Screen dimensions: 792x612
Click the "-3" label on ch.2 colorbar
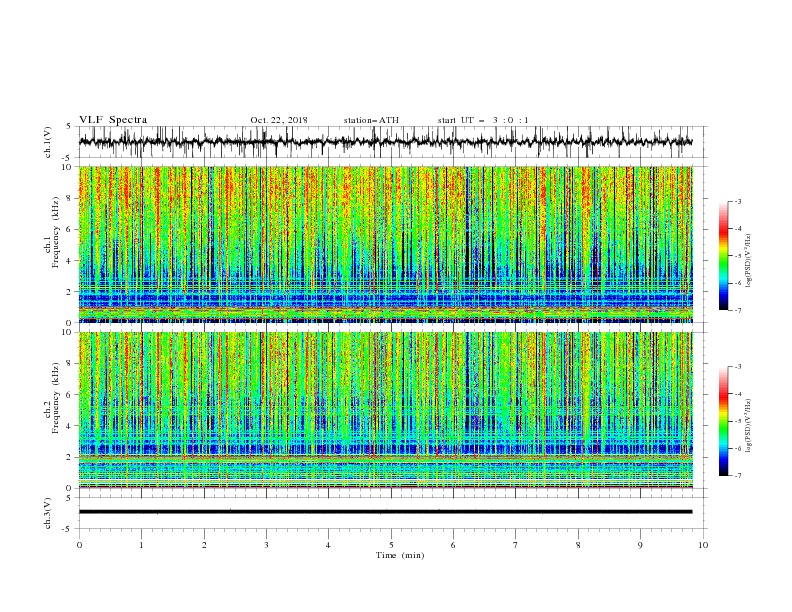[x=737, y=367]
